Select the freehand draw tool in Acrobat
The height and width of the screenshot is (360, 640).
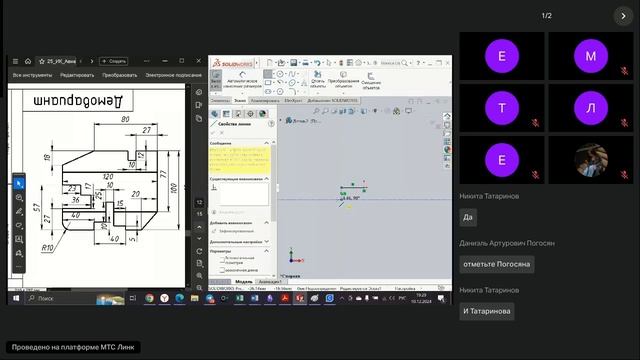[x=19, y=225]
